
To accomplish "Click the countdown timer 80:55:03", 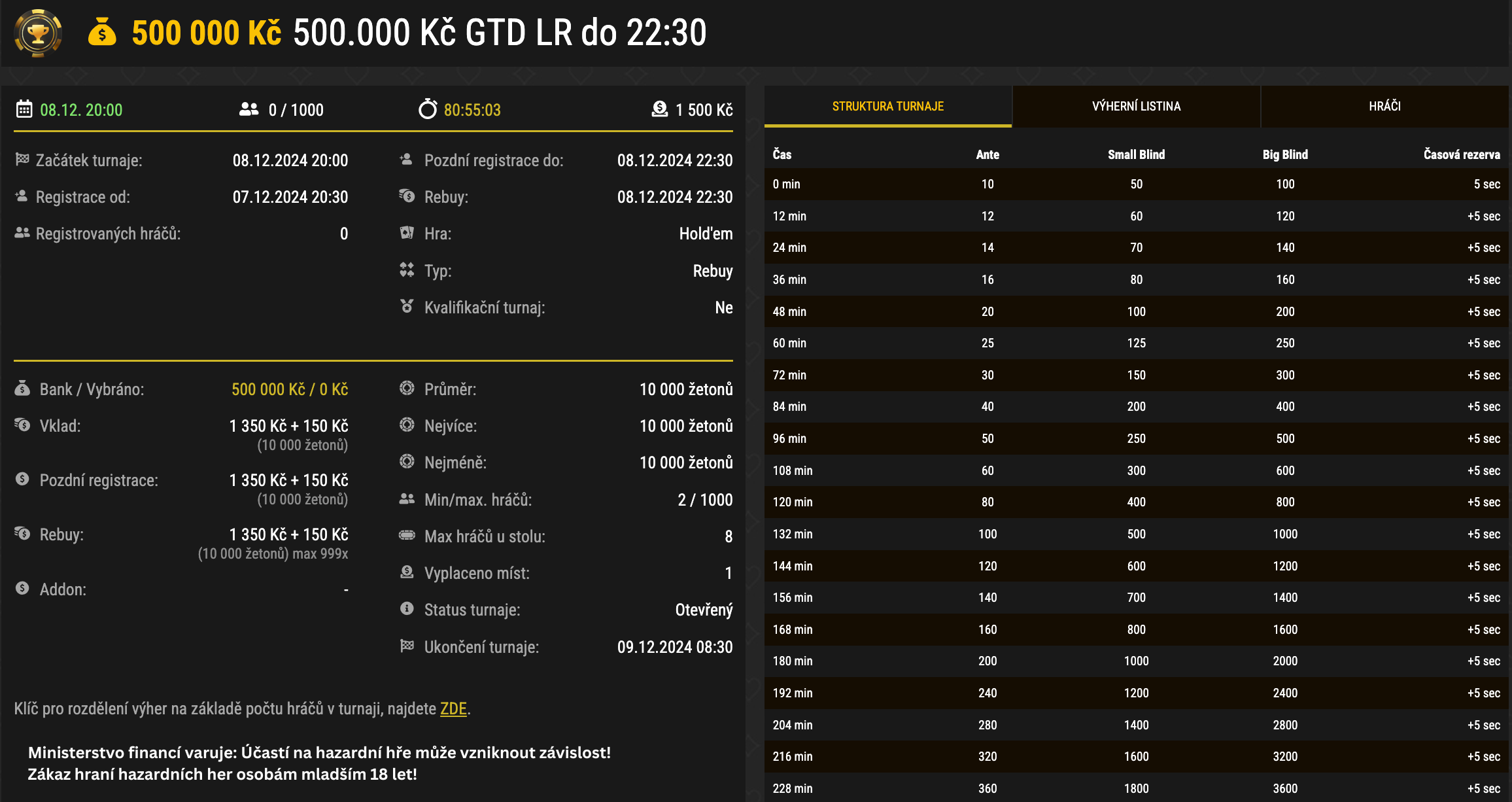I will [x=472, y=110].
